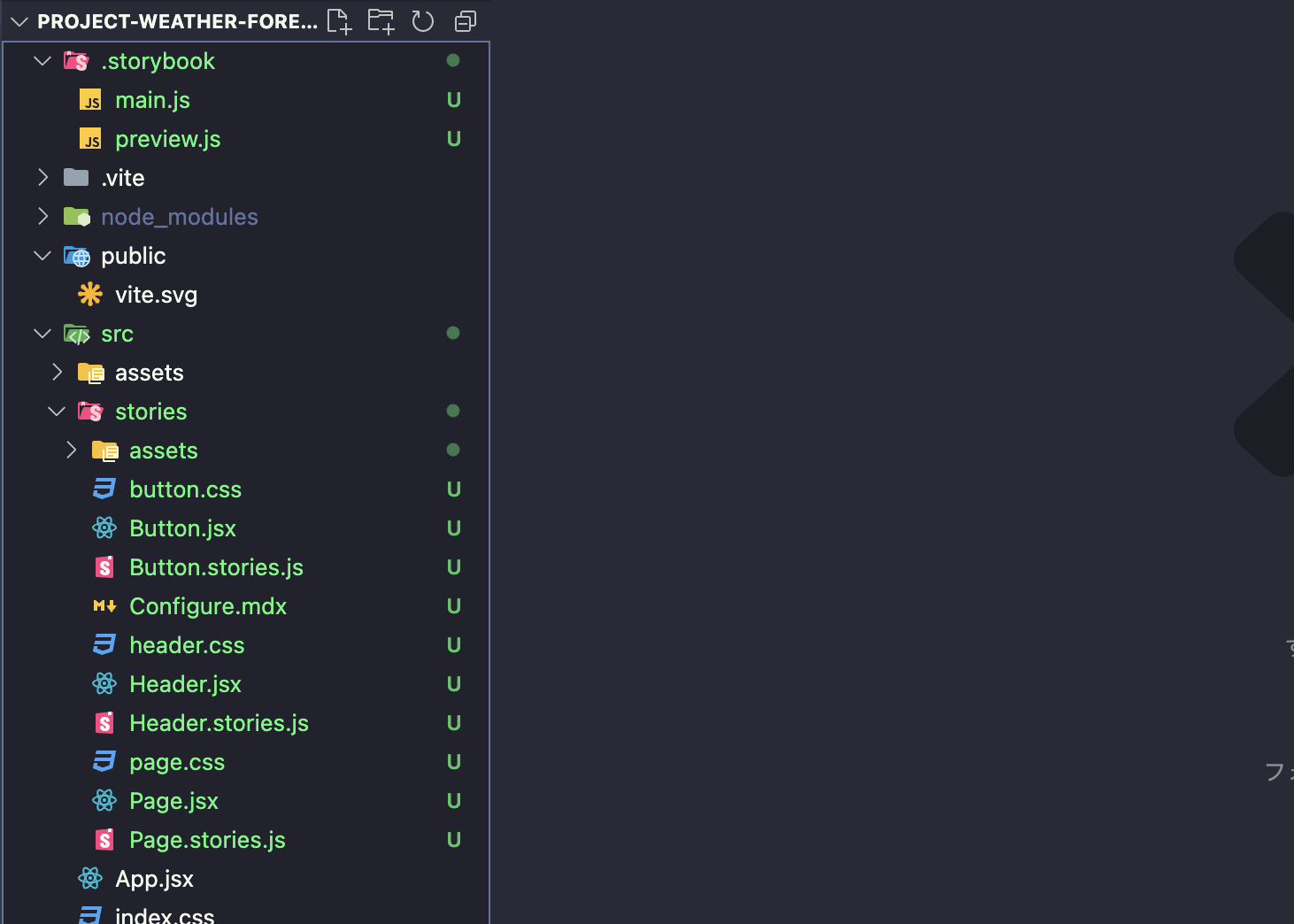The height and width of the screenshot is (924, 1294).
Task: Click the node_modules folder icon
Action: [77, 217]
